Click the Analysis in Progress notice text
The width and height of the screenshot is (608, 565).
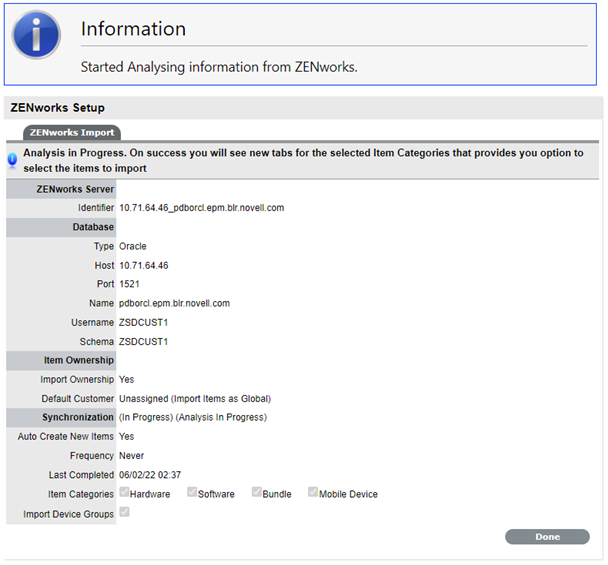pos(303,161)
